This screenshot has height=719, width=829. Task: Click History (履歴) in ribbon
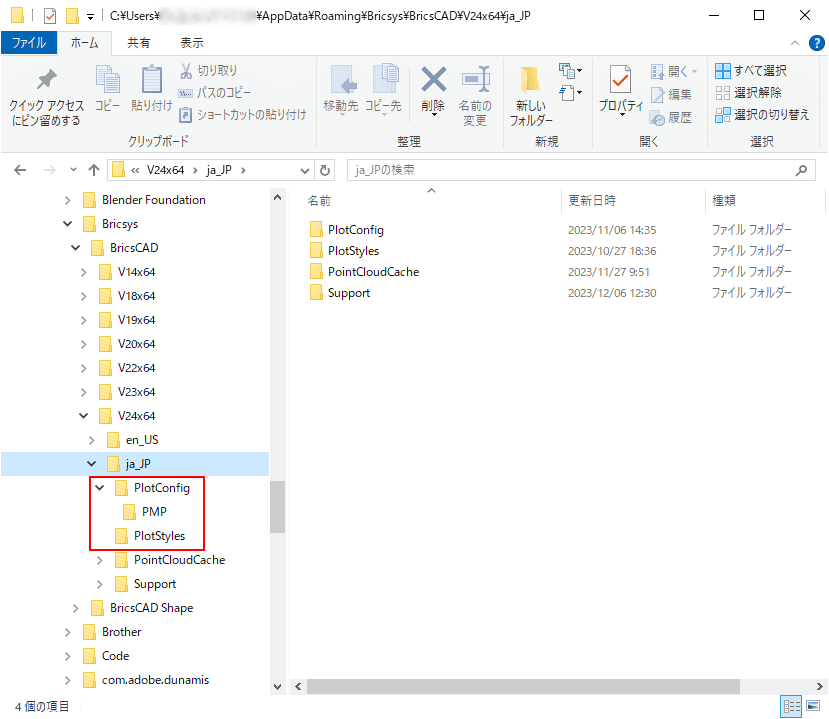click(671, 118)
